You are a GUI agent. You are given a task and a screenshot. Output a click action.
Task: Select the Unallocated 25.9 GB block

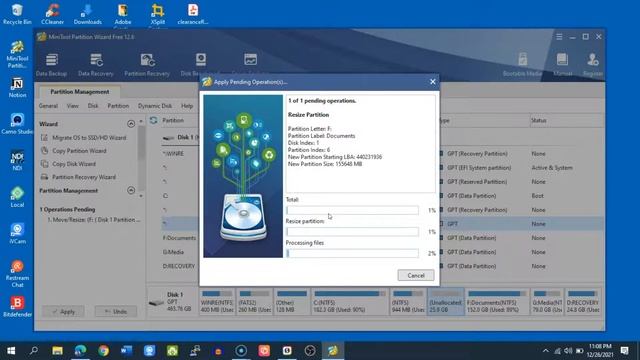[445, 301]
